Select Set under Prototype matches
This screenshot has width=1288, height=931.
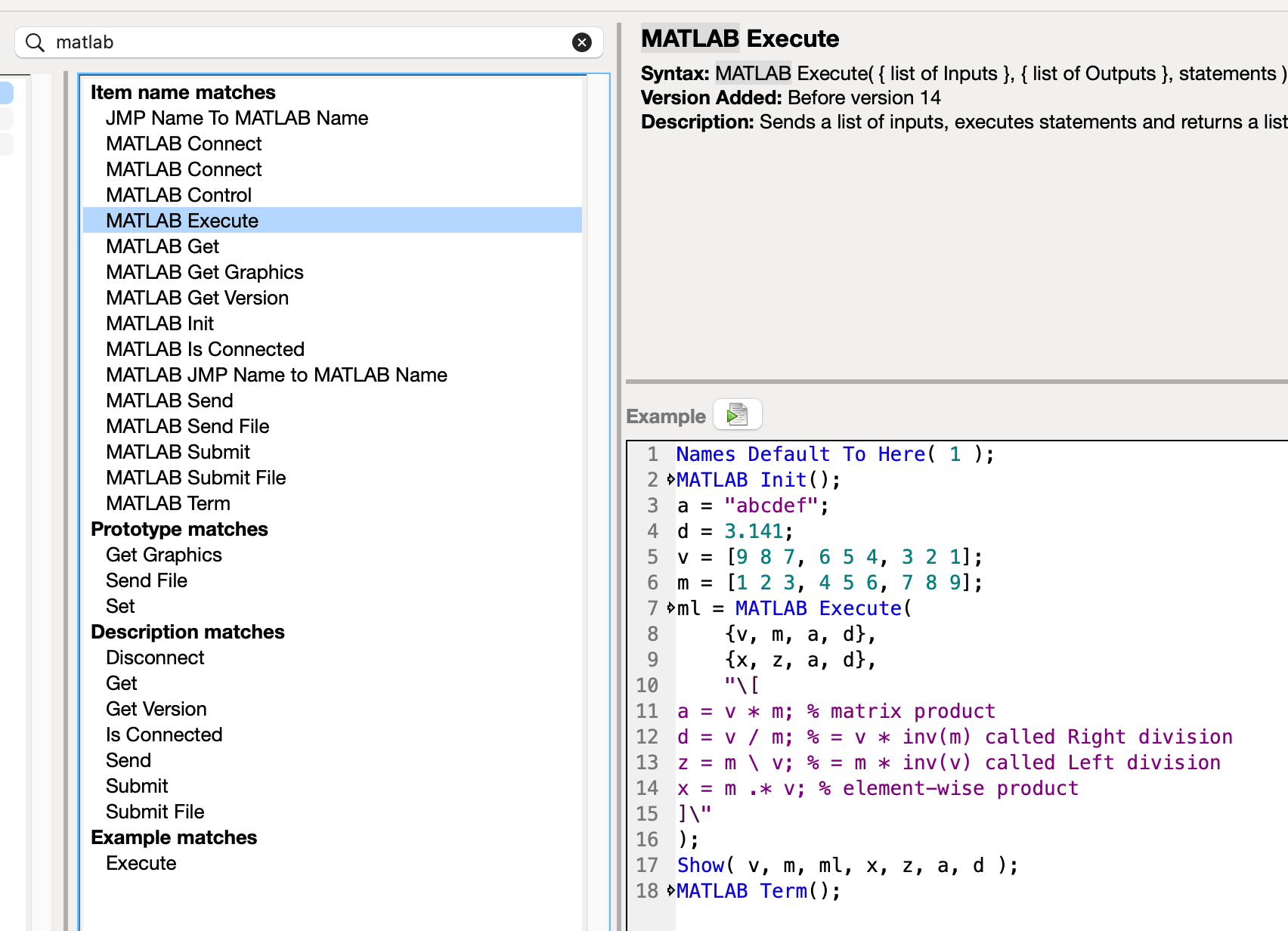coord(120,606)
